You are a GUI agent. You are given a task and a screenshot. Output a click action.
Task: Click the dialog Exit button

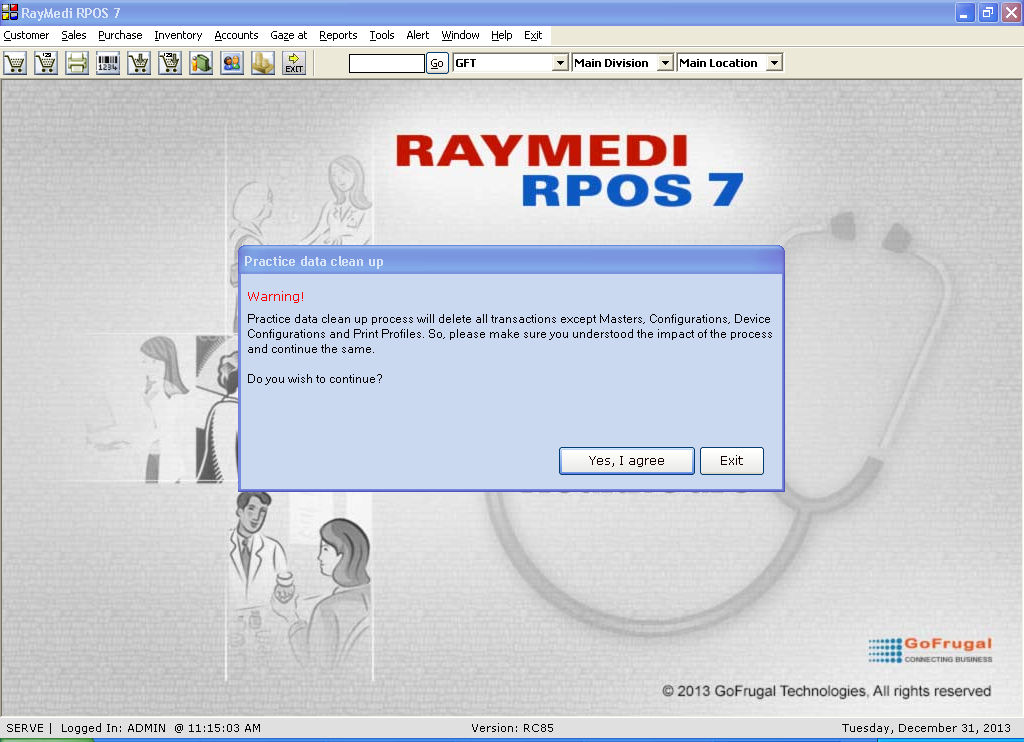(731, 460)
